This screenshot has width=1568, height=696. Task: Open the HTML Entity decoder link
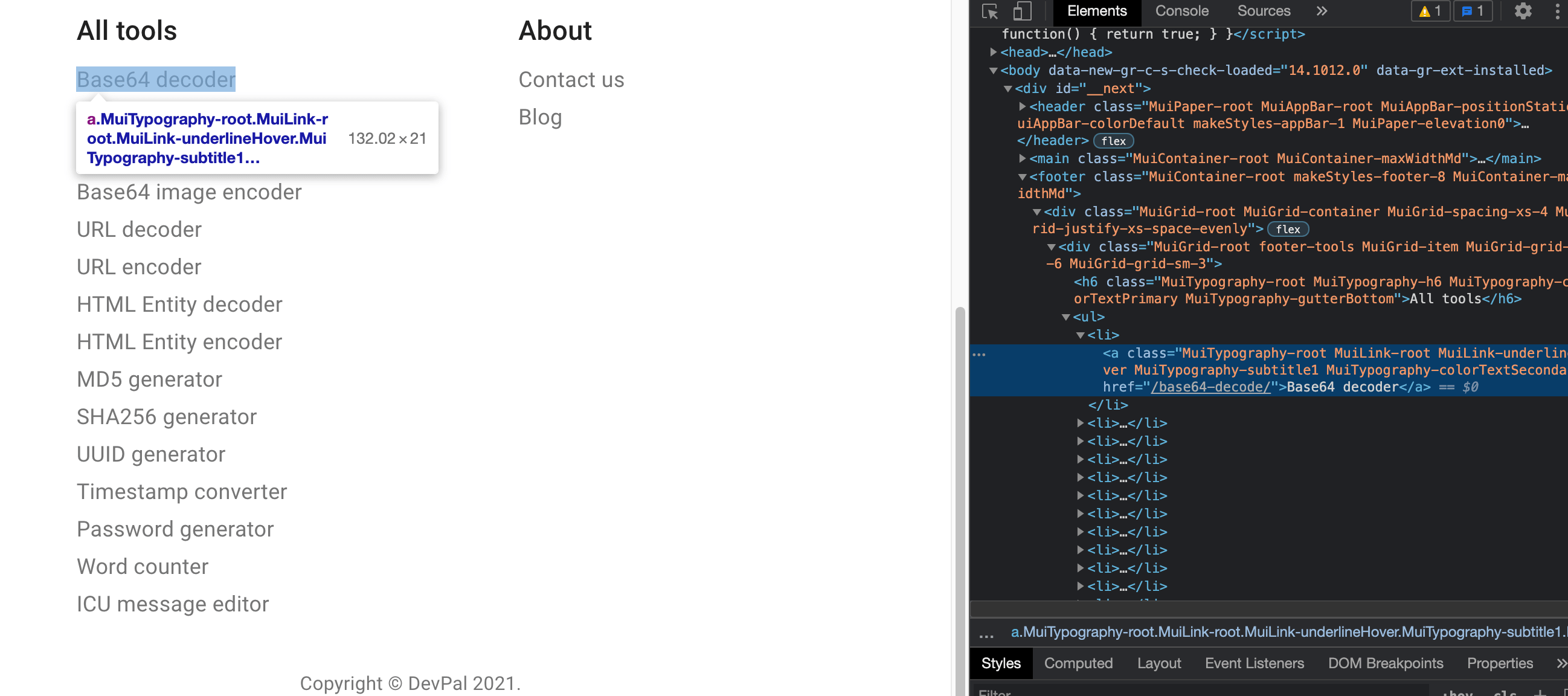click(179, 304)
